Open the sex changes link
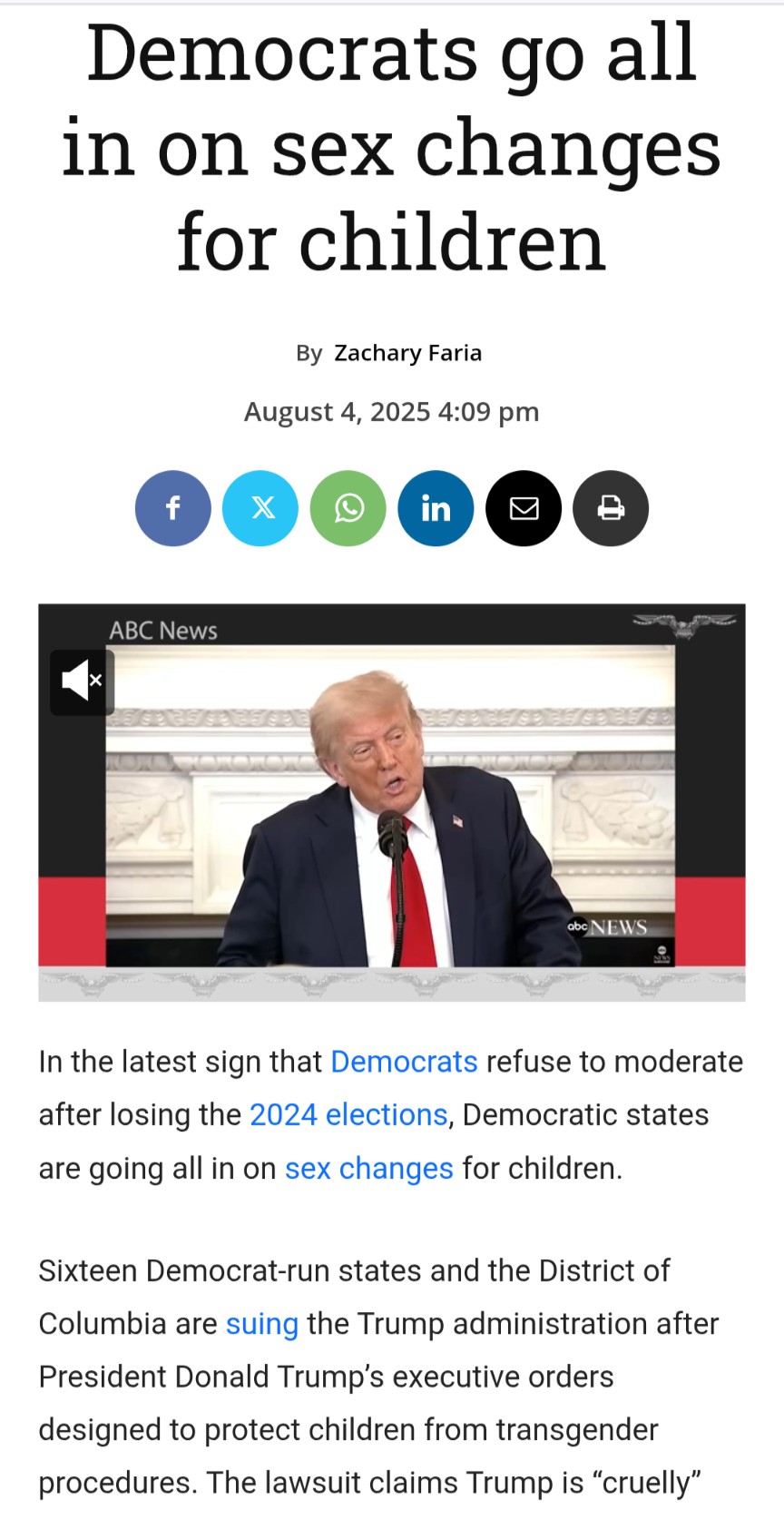The height and width of the screenshot is (1529, 784). tap(368, 1168)
